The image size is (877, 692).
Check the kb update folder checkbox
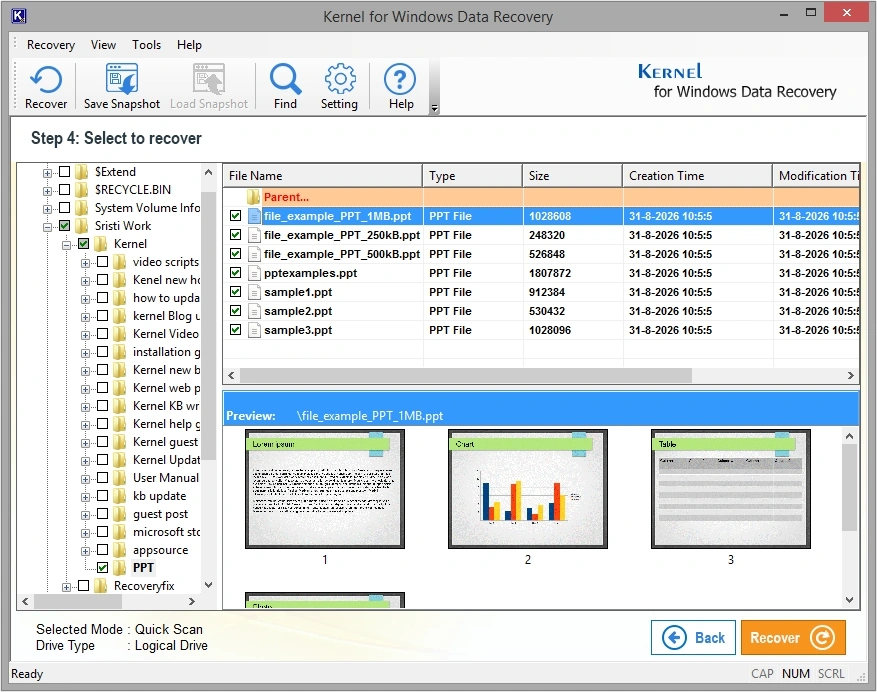coord(103,496)
